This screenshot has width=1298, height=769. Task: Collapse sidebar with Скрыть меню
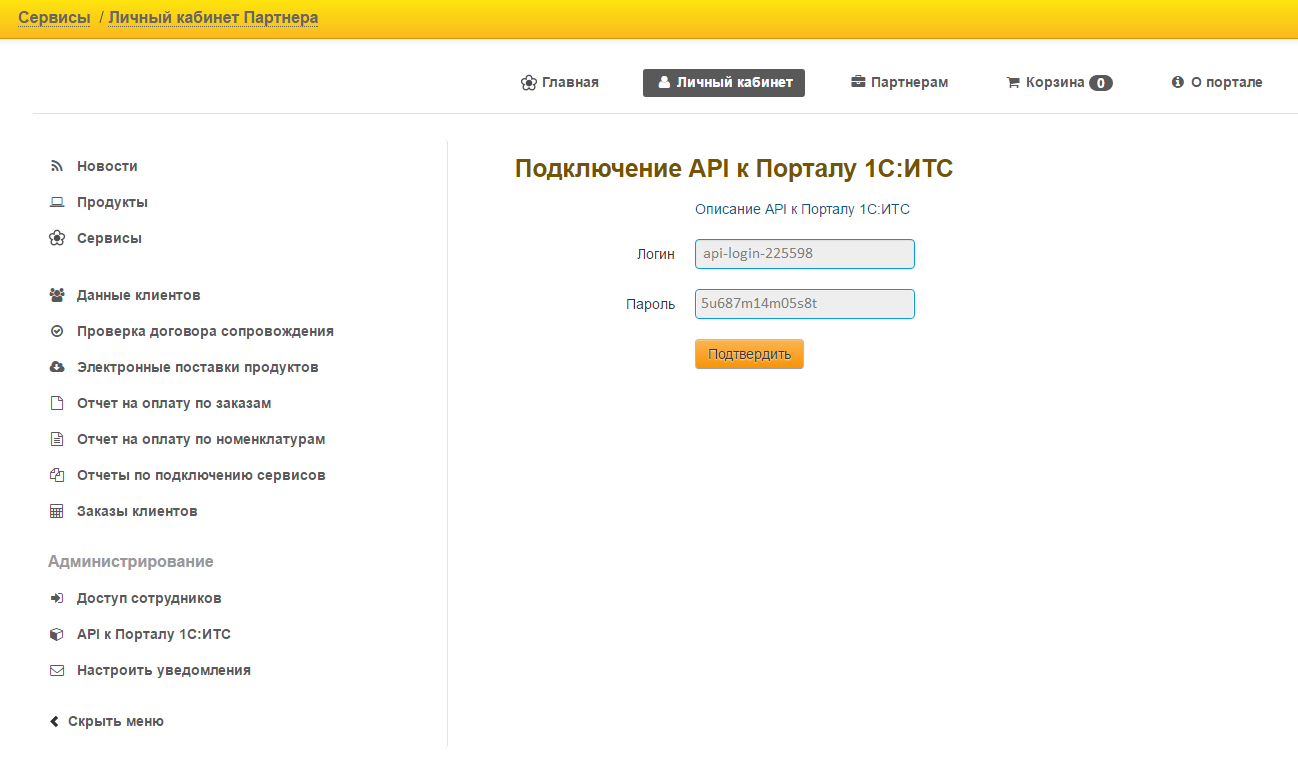106,721
